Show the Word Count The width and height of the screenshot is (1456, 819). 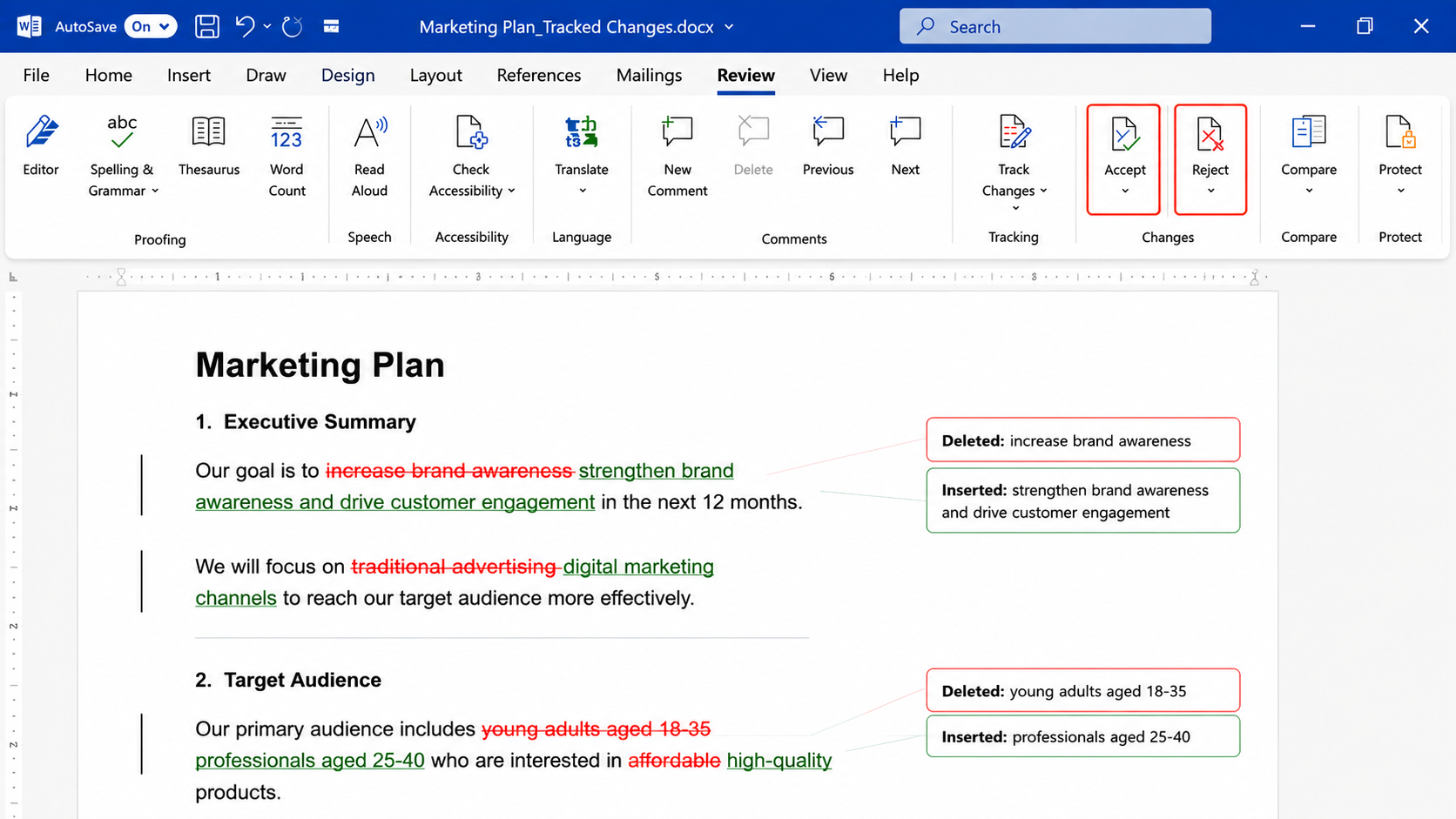click(x=286, y=156)
